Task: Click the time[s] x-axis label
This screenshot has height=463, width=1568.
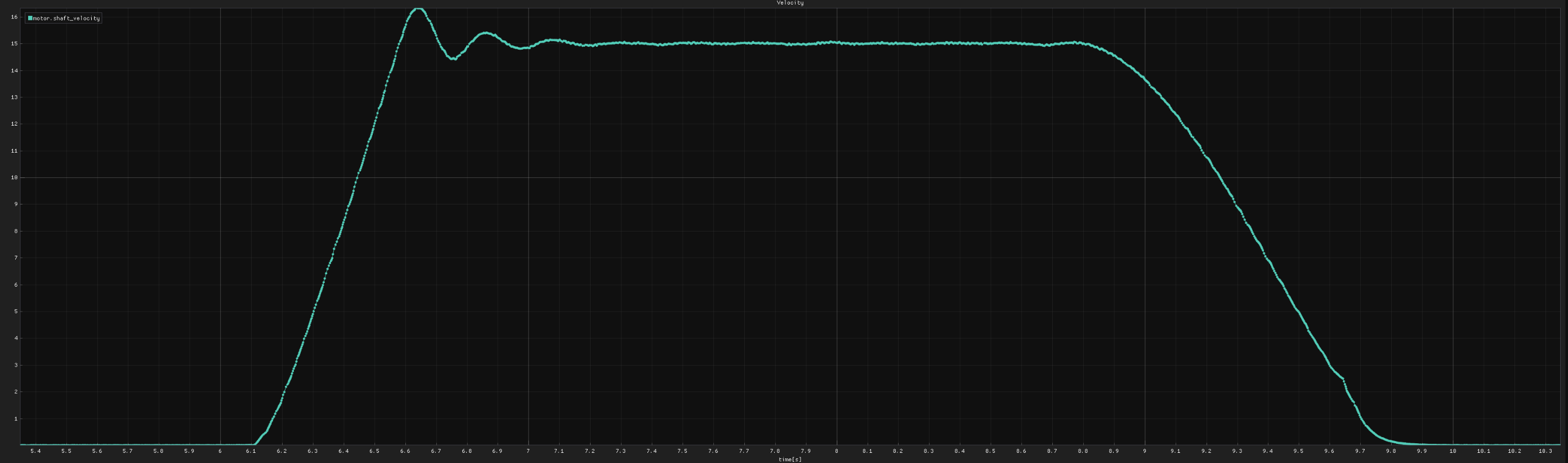Action: coord(789,460)
